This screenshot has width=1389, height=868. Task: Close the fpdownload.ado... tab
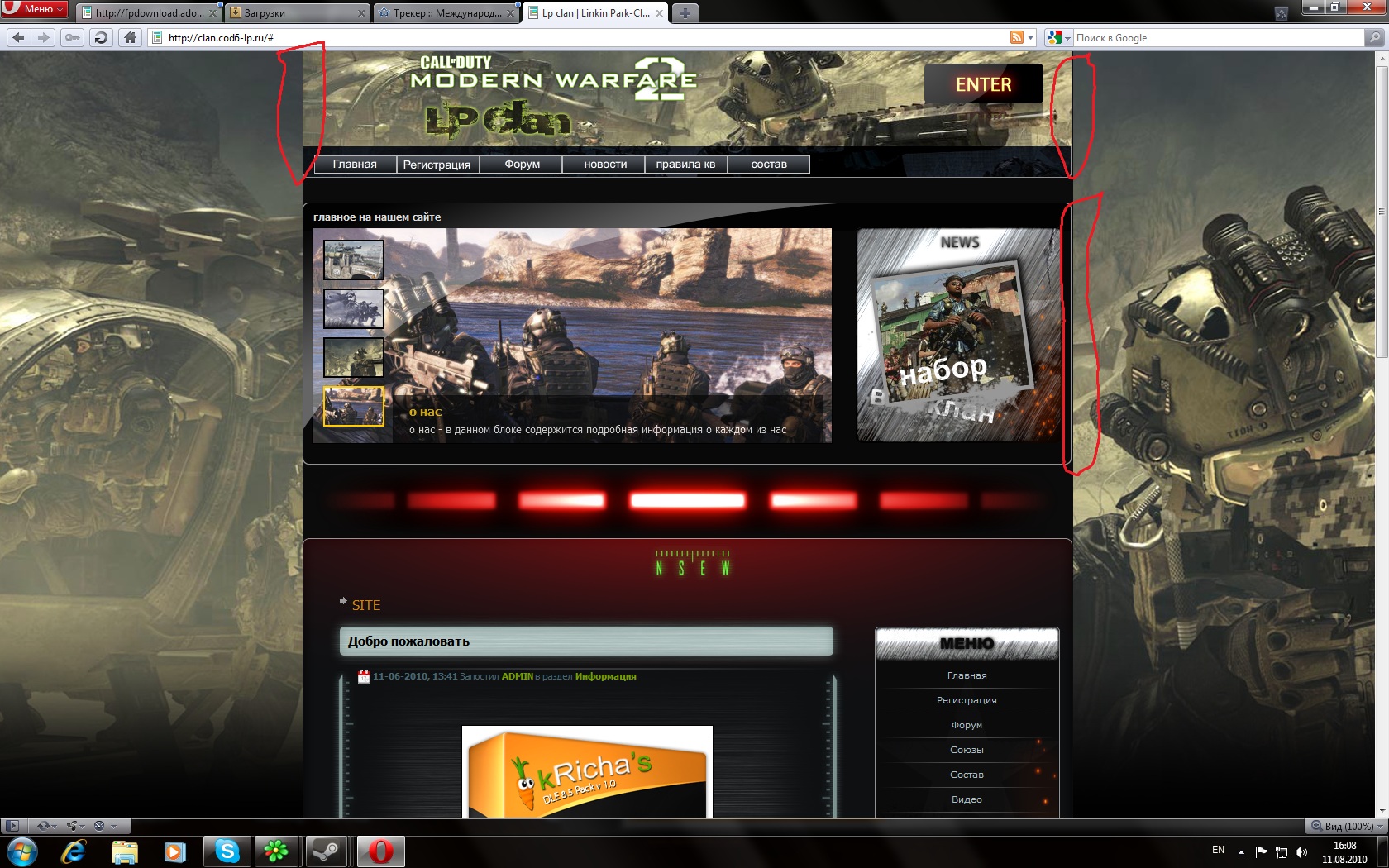[212, 13]
